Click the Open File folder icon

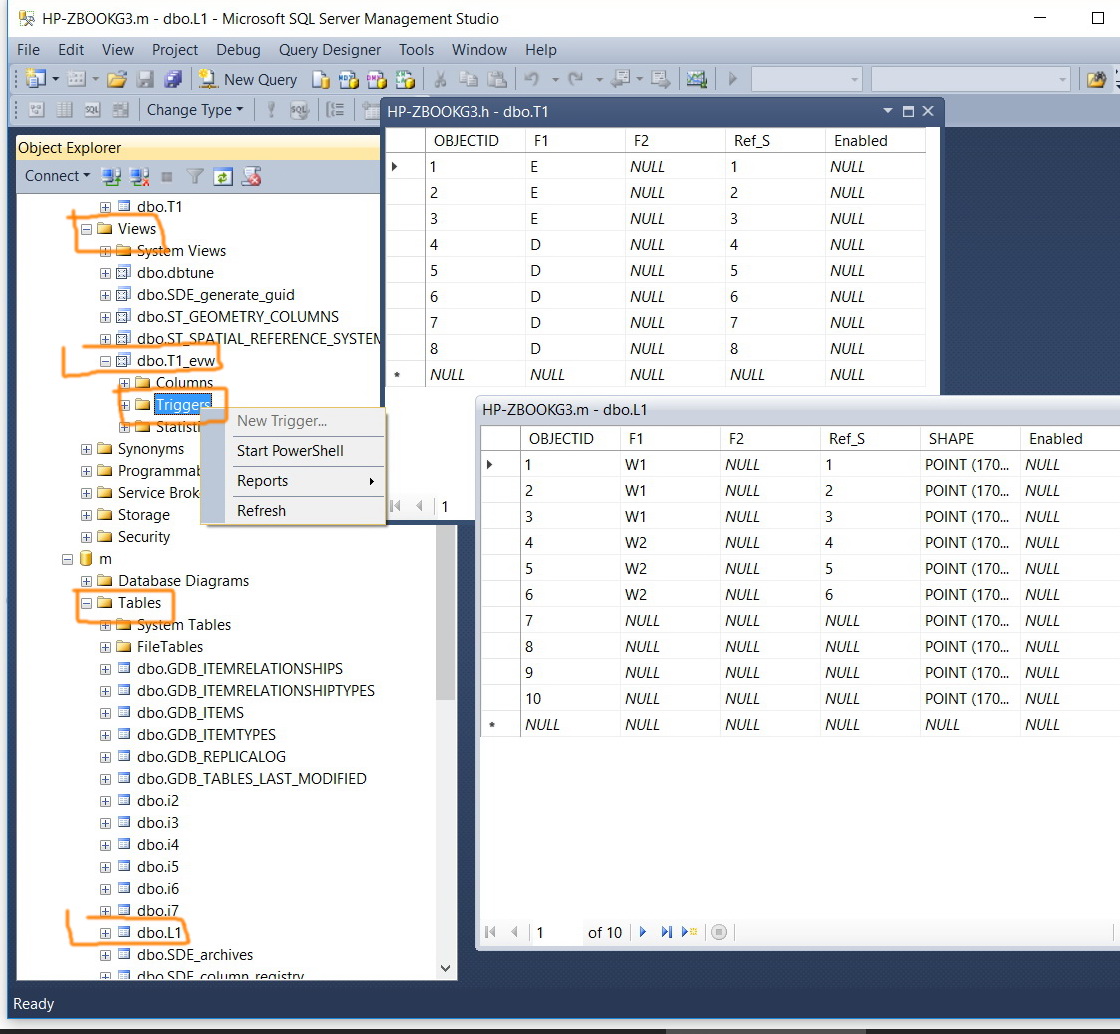pyautogui.click(x=117, y=79)
